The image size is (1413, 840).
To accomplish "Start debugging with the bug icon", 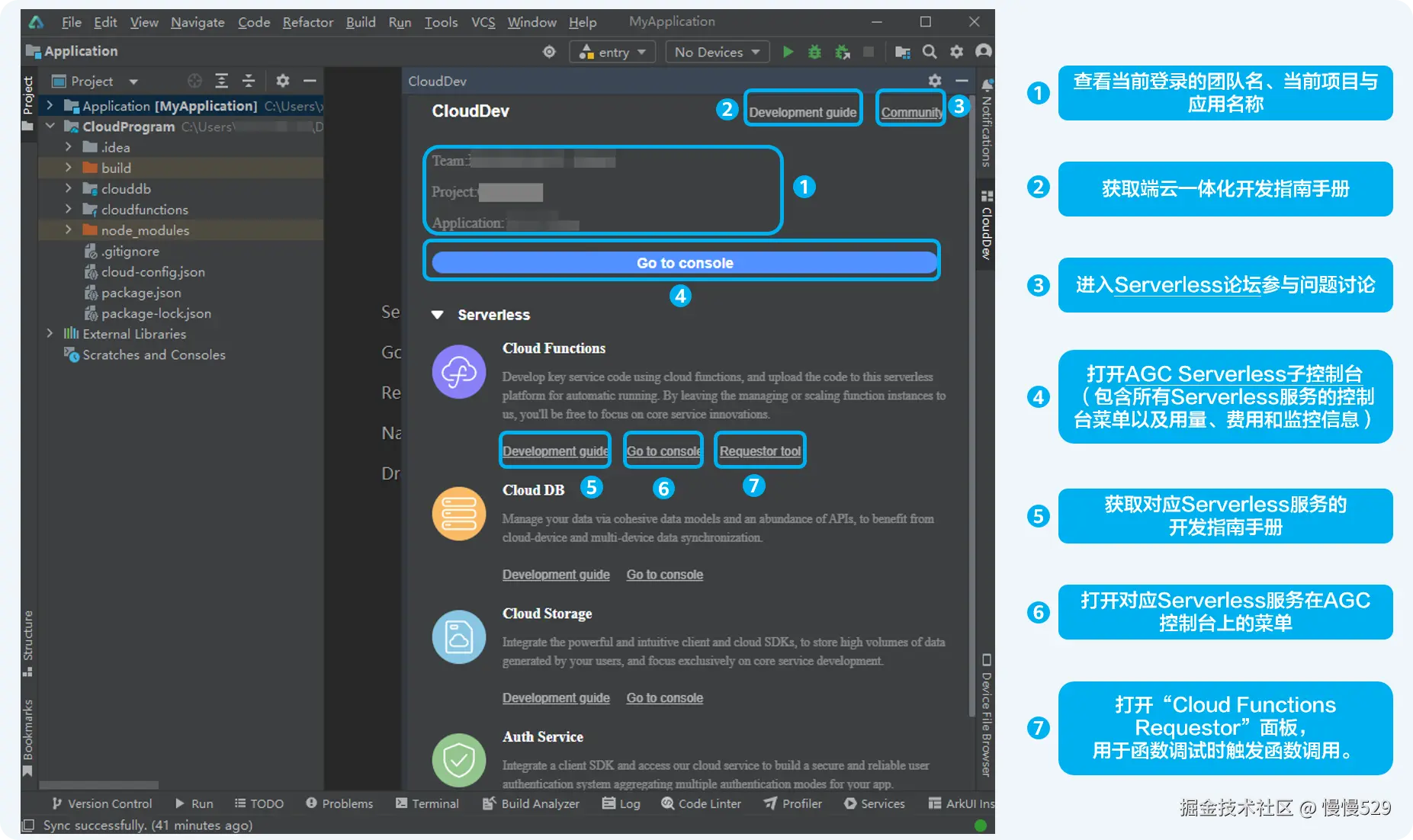I will tap(815, 52).
